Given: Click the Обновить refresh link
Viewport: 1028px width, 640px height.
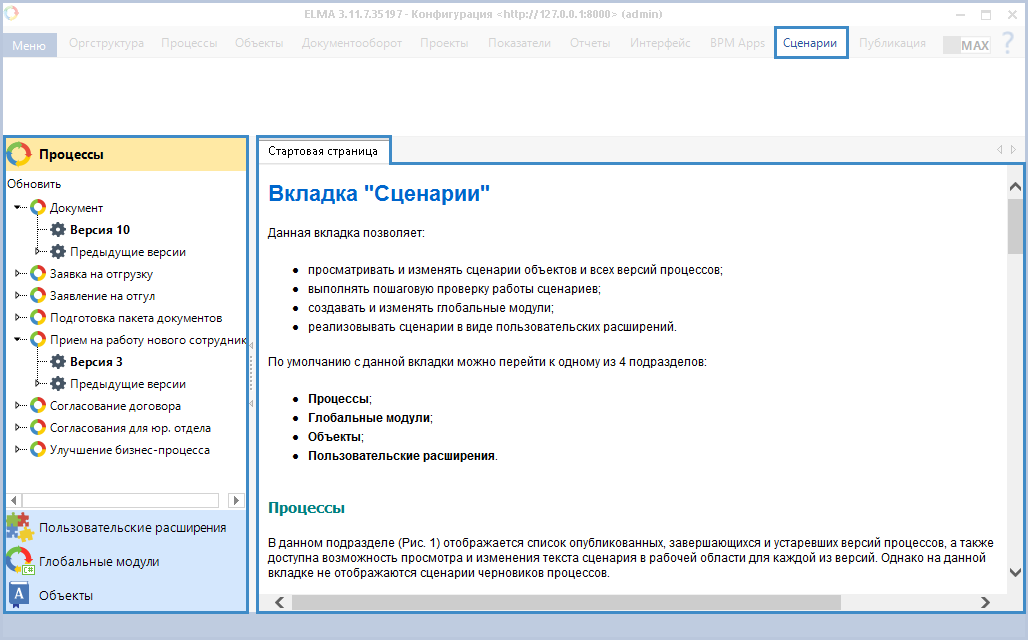Looking at the screenshot, I should tap(34, 184).
